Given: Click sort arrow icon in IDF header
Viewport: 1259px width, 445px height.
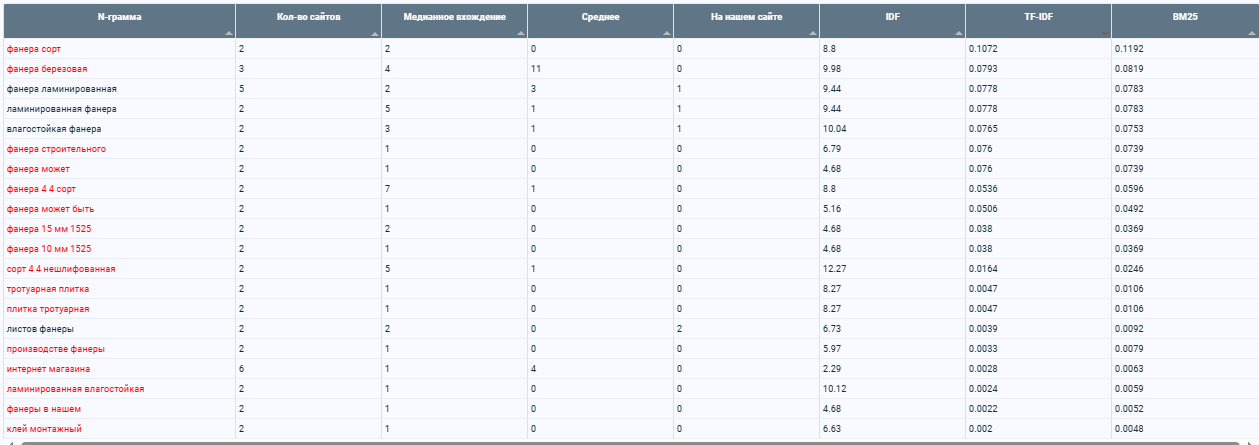Looking at the screenshot, I should pyautogui.click(x=959, y=33).
